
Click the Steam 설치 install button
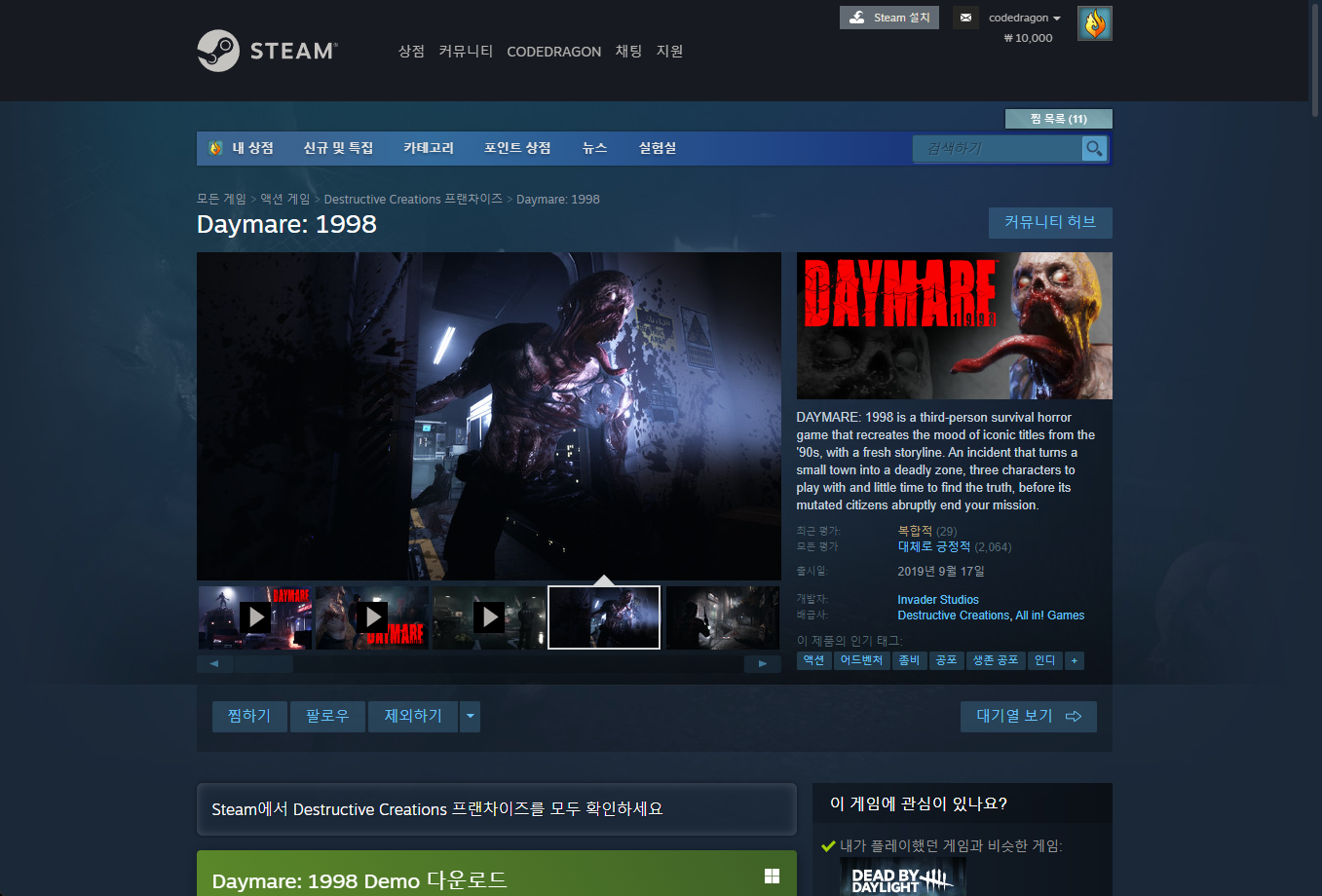[x=889, y=18]
